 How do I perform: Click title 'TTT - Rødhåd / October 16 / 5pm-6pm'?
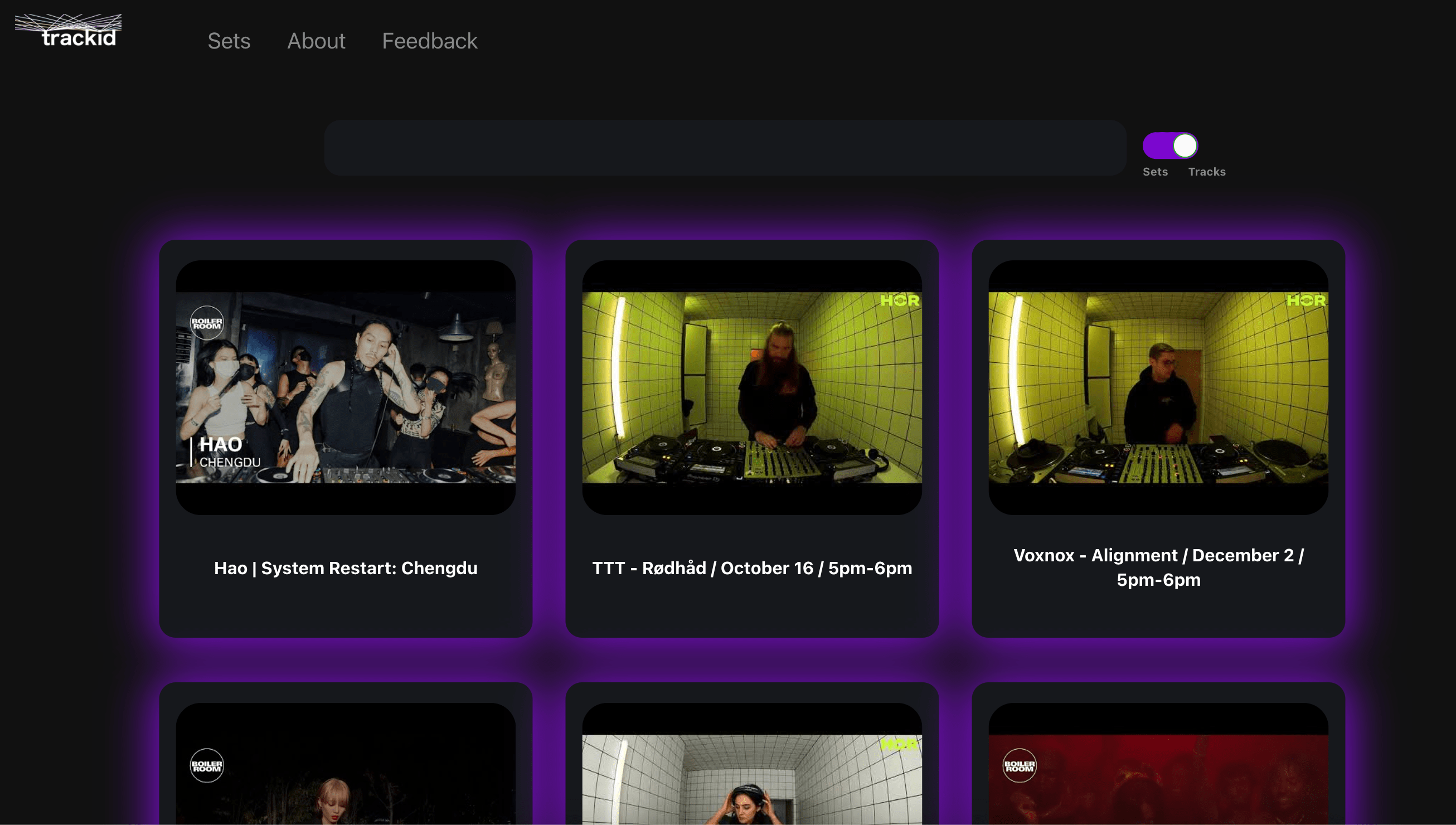[x=752, y=568]
